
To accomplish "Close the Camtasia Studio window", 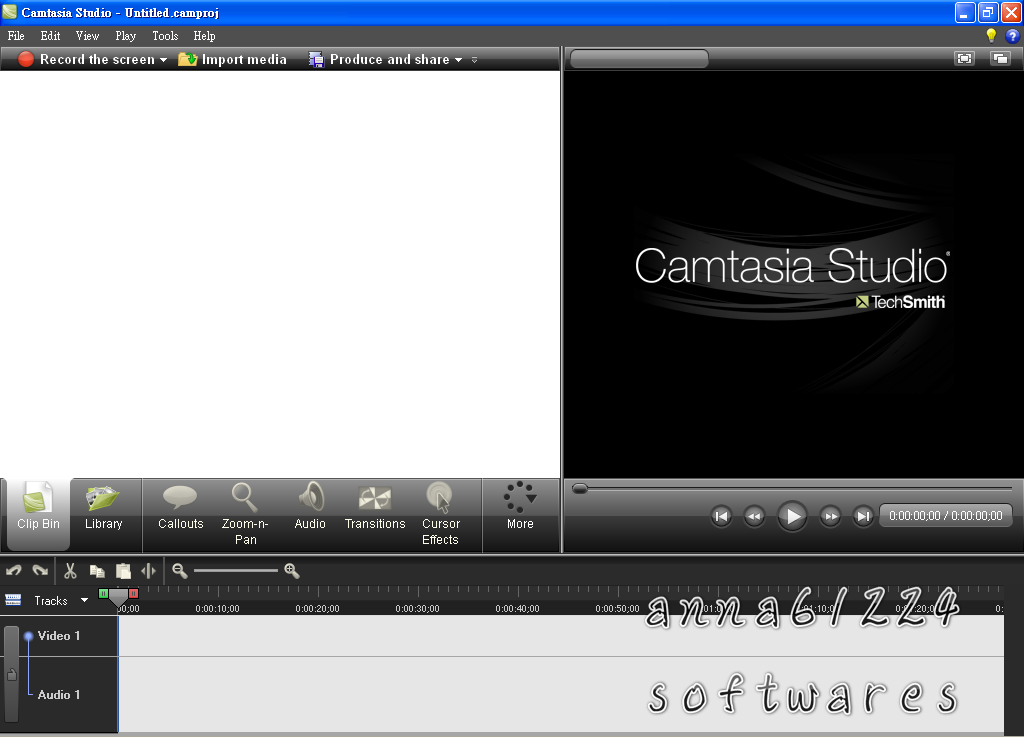I will (1011, 12).
